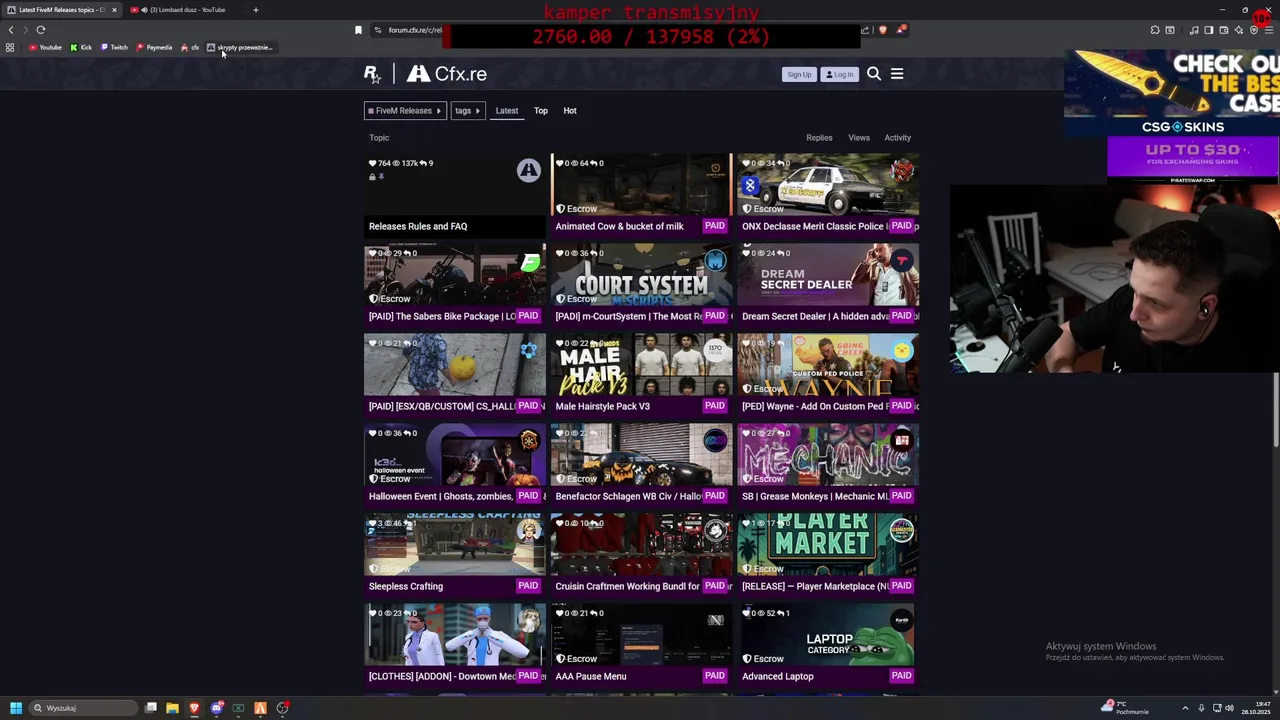Open the Kick bookmark
Viewport: 1280px width, 720px height.
click(x=81, y=47)
